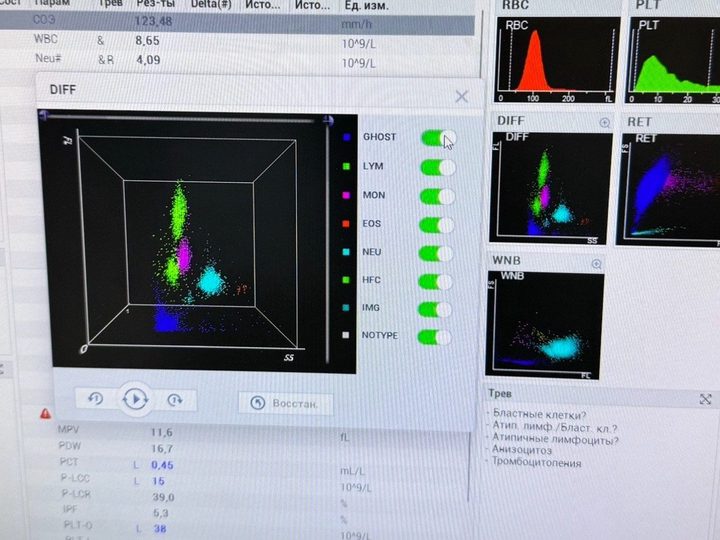720x540 pixels.
Task: Select the P-LCR value 39,0
Action: tap(163, 497)
